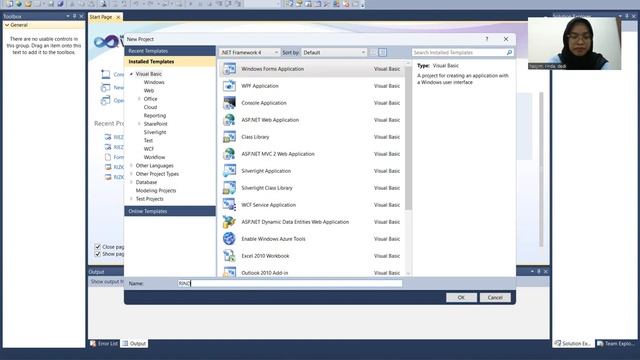Click the project Name input field
The image size is (640, 360).
[x=290, y=283]
